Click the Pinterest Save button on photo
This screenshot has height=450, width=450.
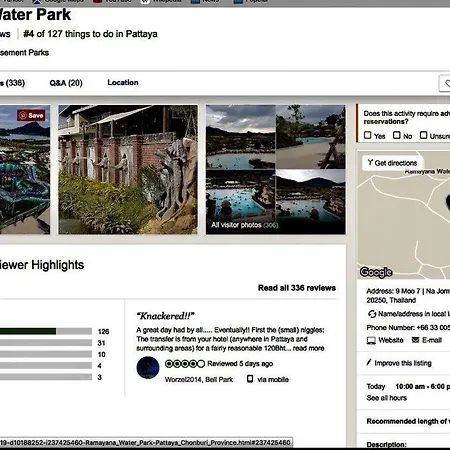(x=31, y=116)
